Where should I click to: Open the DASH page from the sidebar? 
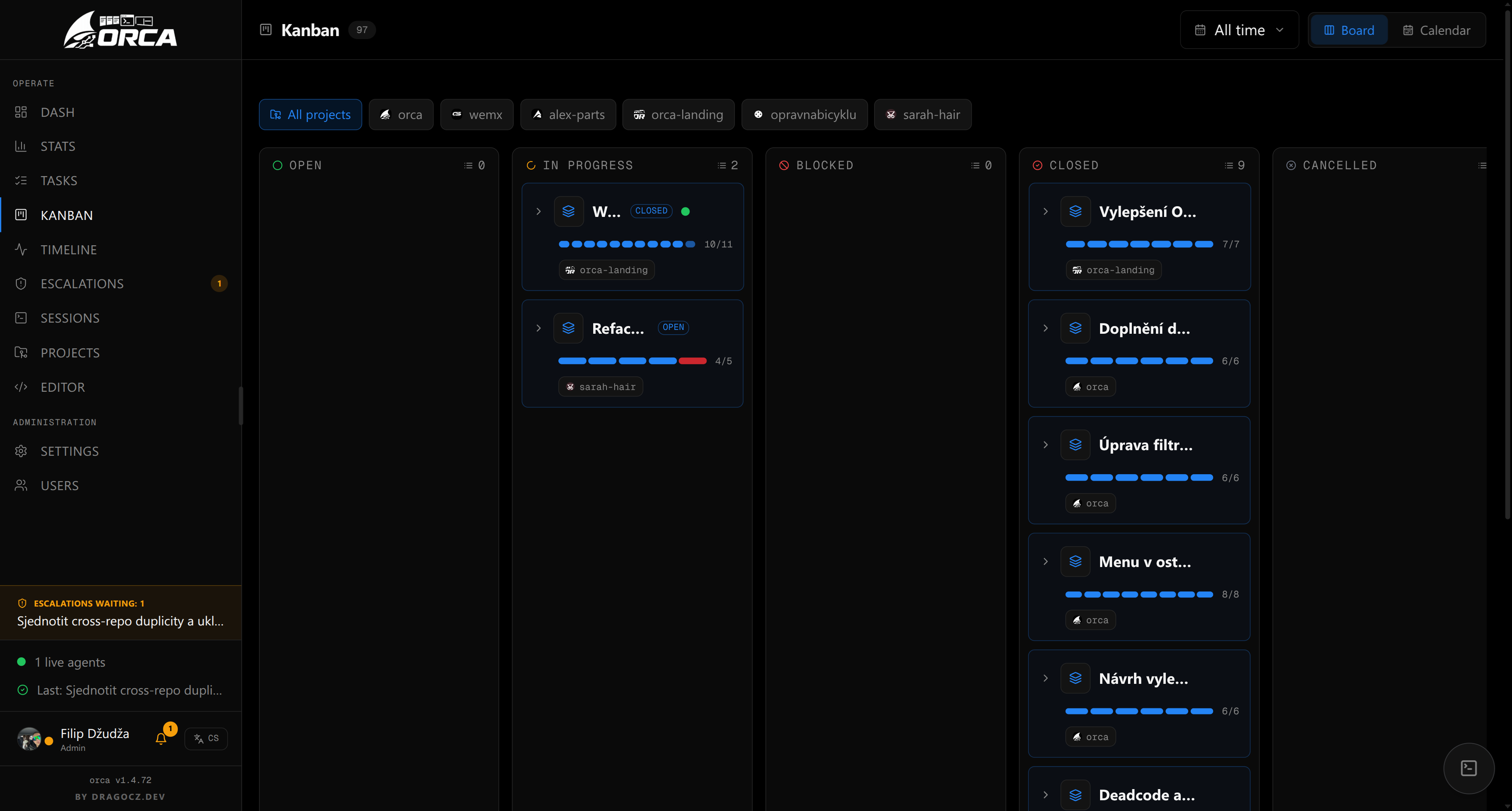[58, 112]
